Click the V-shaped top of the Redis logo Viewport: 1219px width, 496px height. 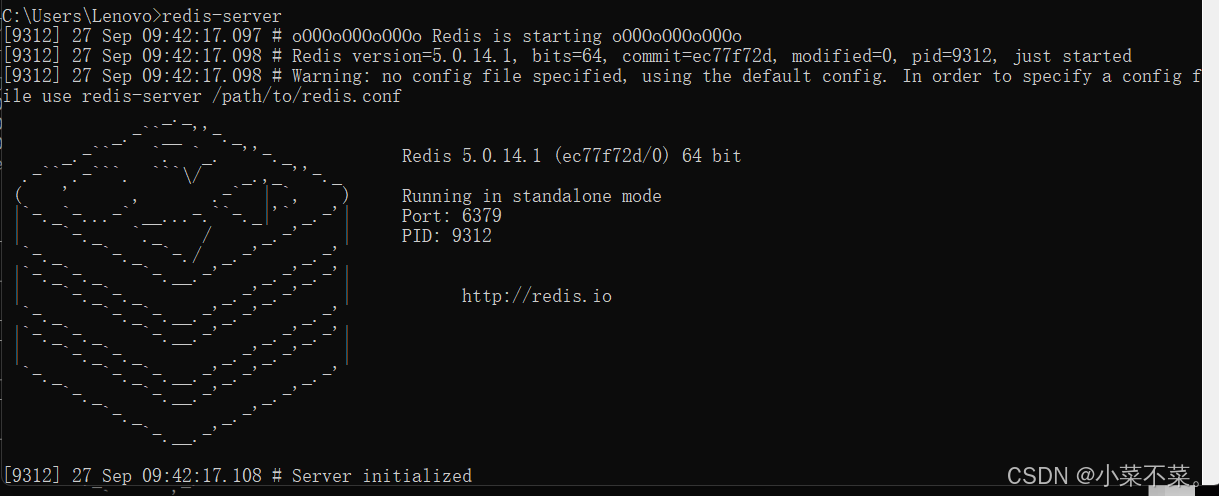click(x=192, y=176)
